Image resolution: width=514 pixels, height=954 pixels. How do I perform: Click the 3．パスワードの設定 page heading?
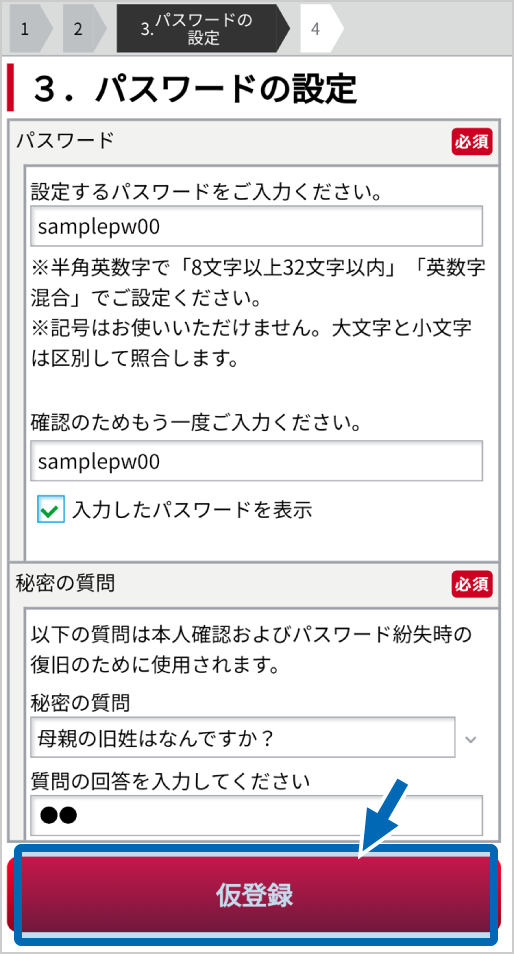coord(195,89)
